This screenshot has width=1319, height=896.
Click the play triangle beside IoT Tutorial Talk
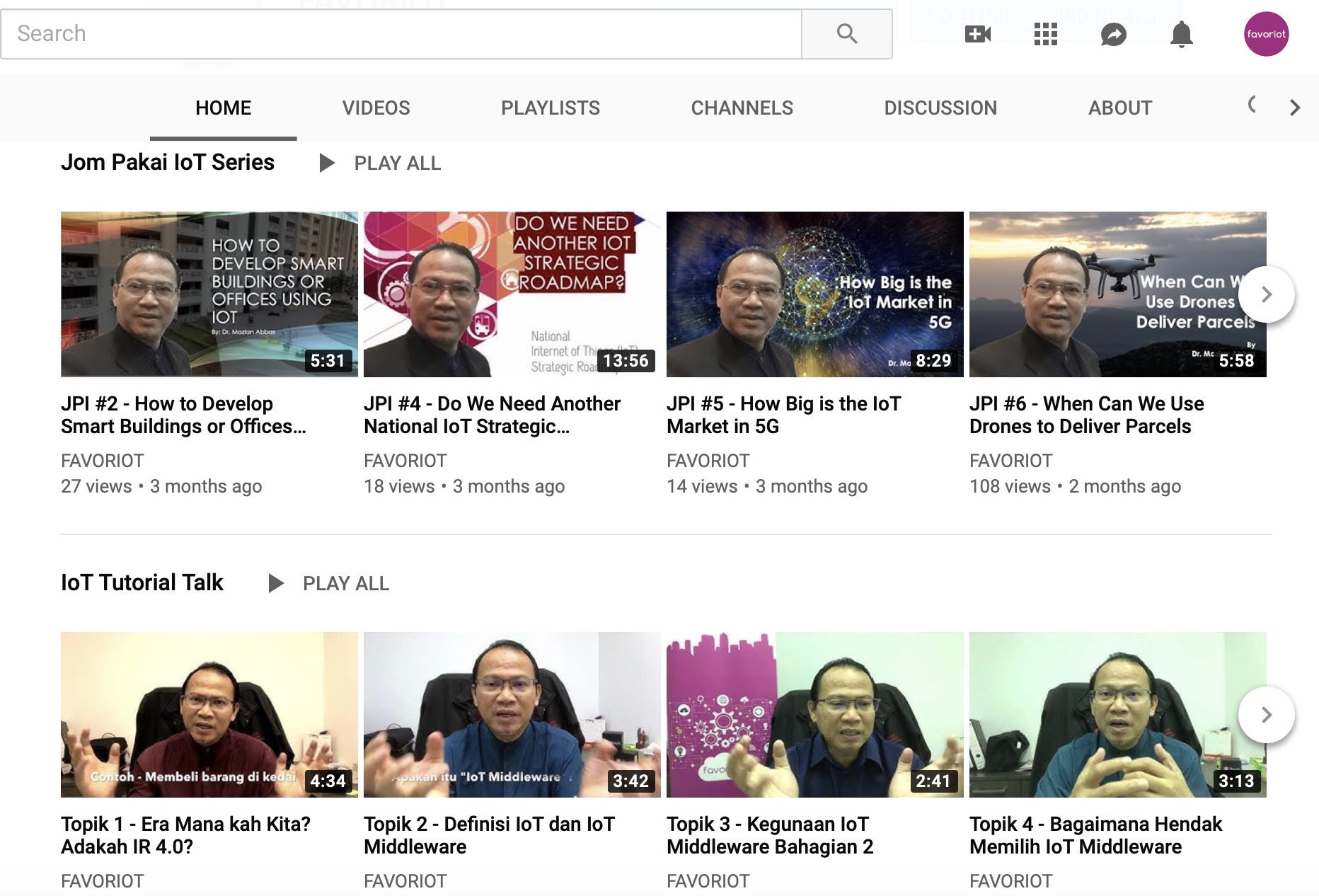(x=275, y=583)
